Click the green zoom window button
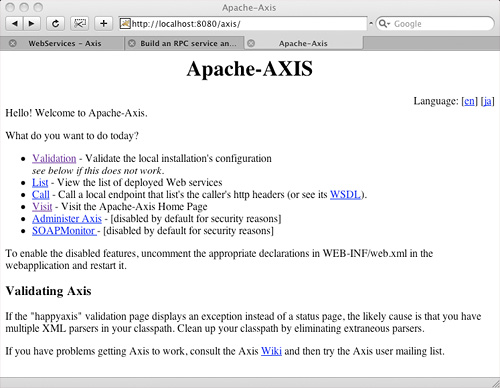The height and width of the screenshot is (388, 500). [x=39, y=7]
